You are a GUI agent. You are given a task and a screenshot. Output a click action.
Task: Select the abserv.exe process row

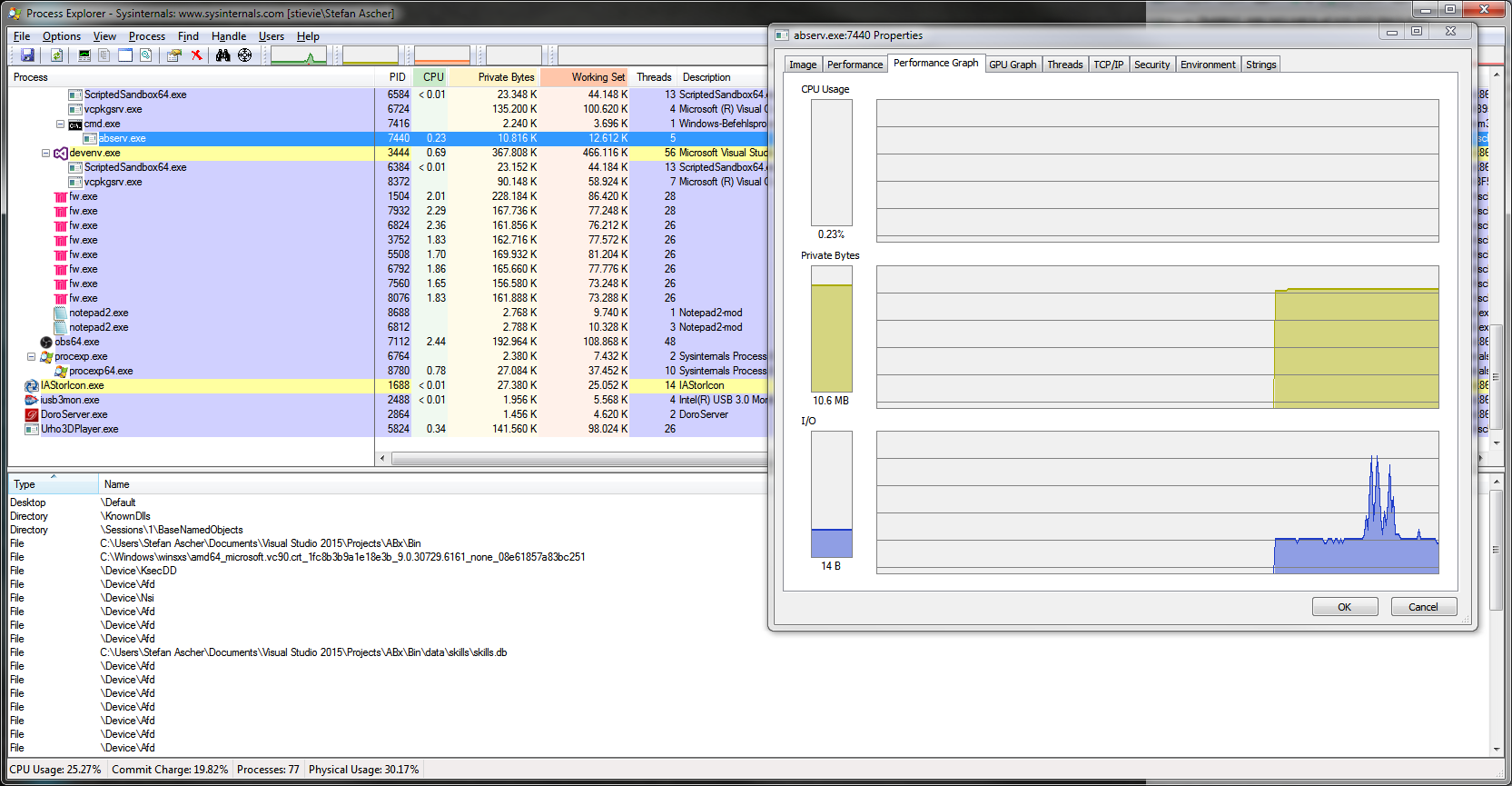(x=388, y=138)
